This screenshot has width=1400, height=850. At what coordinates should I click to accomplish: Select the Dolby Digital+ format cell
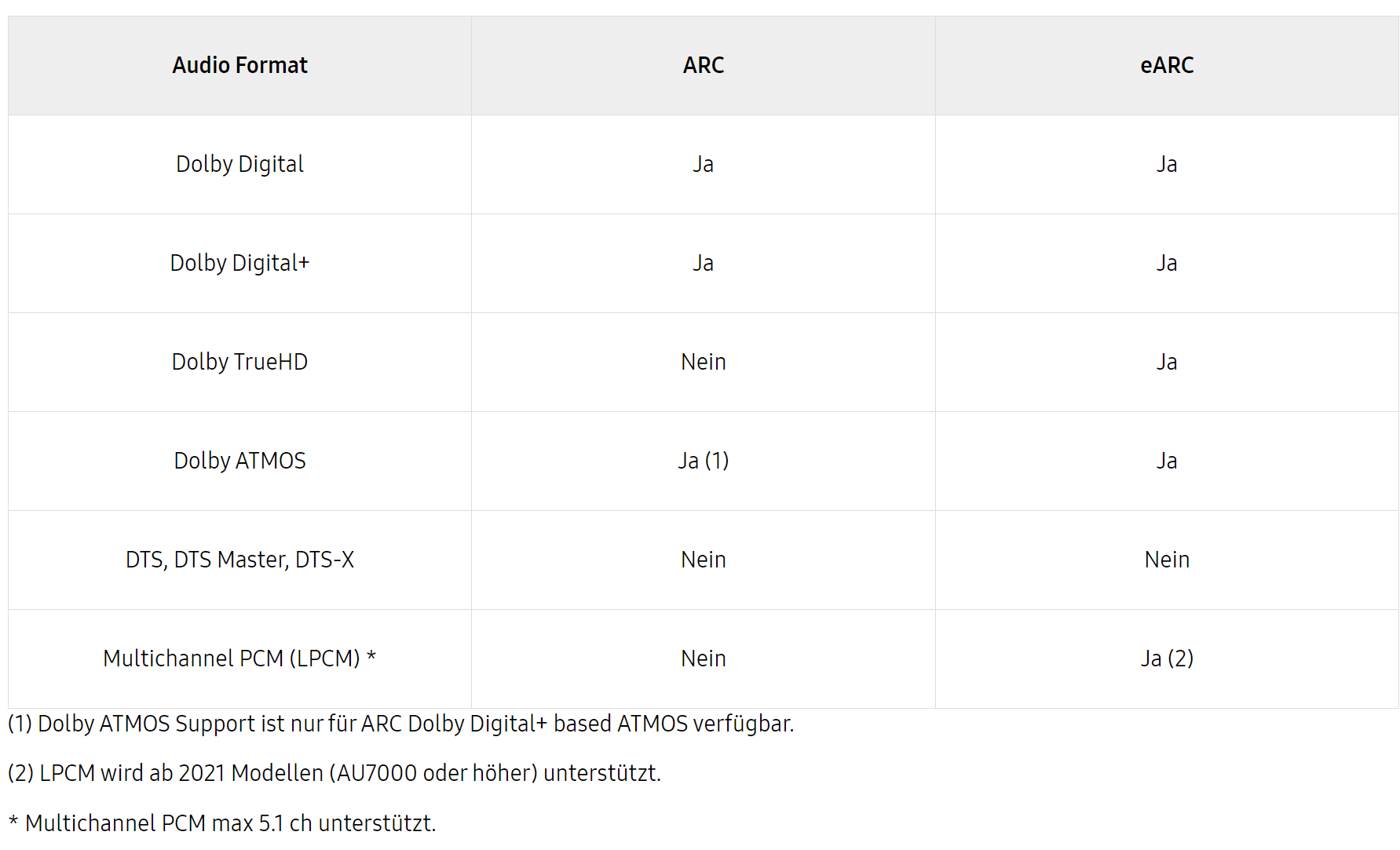click(x=239, y=263)
